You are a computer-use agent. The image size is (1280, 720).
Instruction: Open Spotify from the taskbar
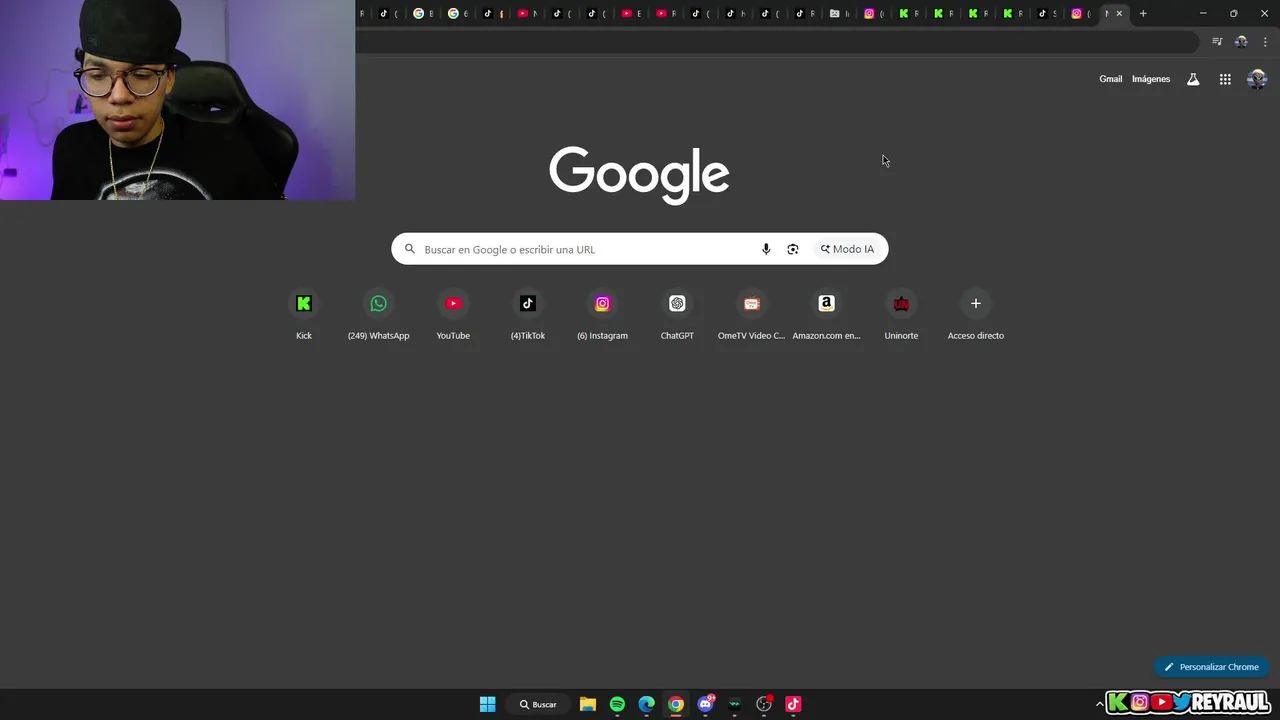coord(617,704)
